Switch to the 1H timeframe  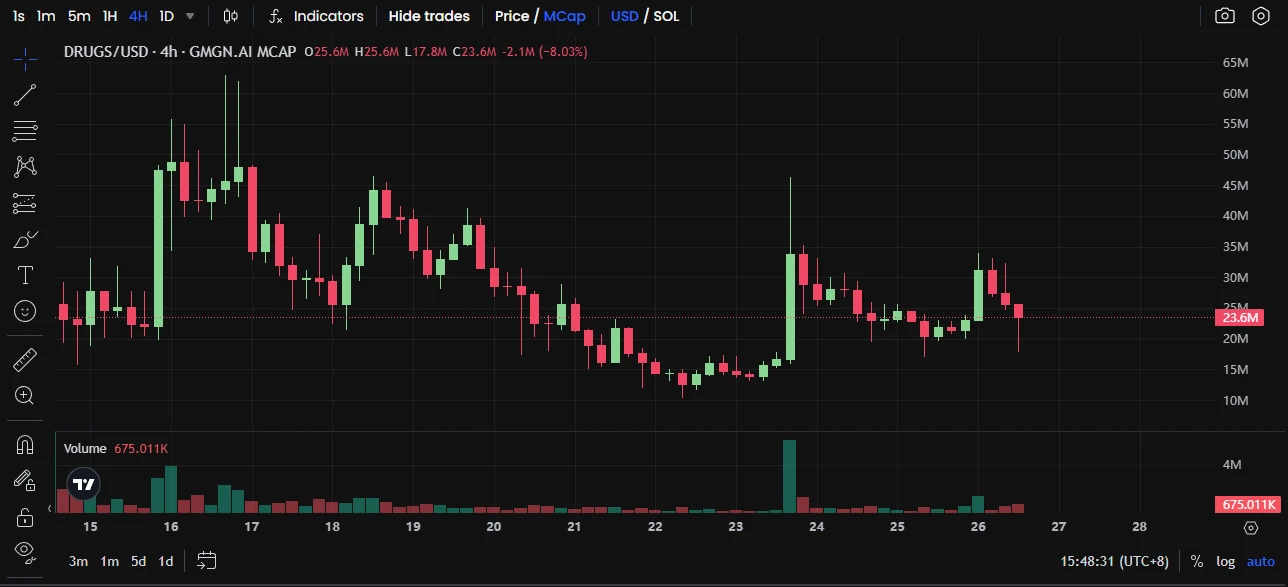110,16
